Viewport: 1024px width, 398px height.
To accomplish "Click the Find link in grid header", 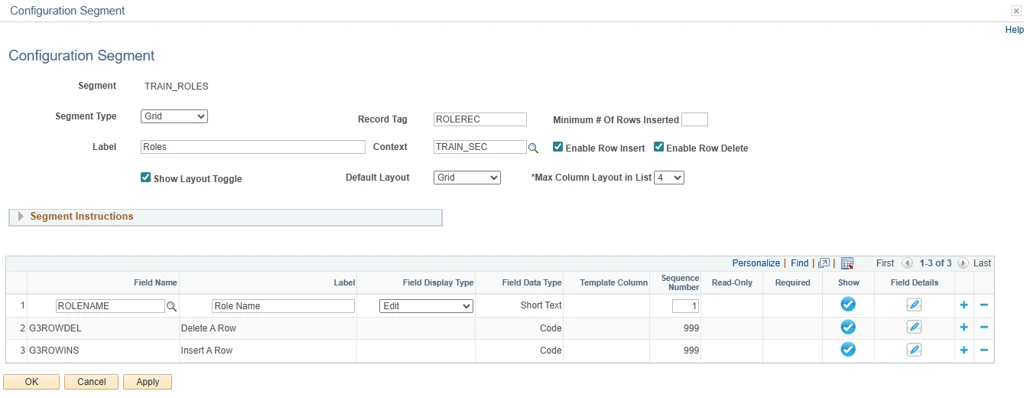I will point(799,263).
